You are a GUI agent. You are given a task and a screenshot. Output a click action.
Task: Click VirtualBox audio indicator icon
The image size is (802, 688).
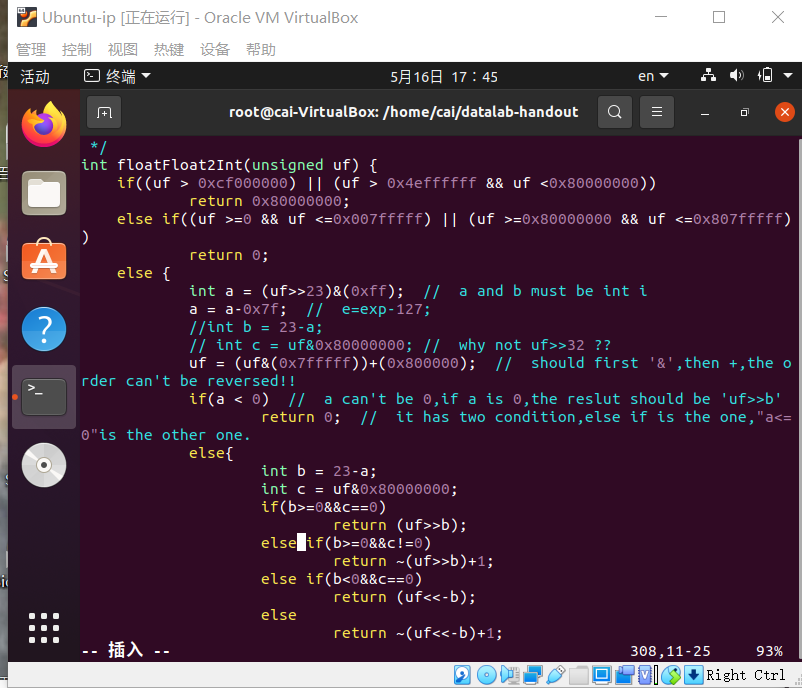(510, 675)
